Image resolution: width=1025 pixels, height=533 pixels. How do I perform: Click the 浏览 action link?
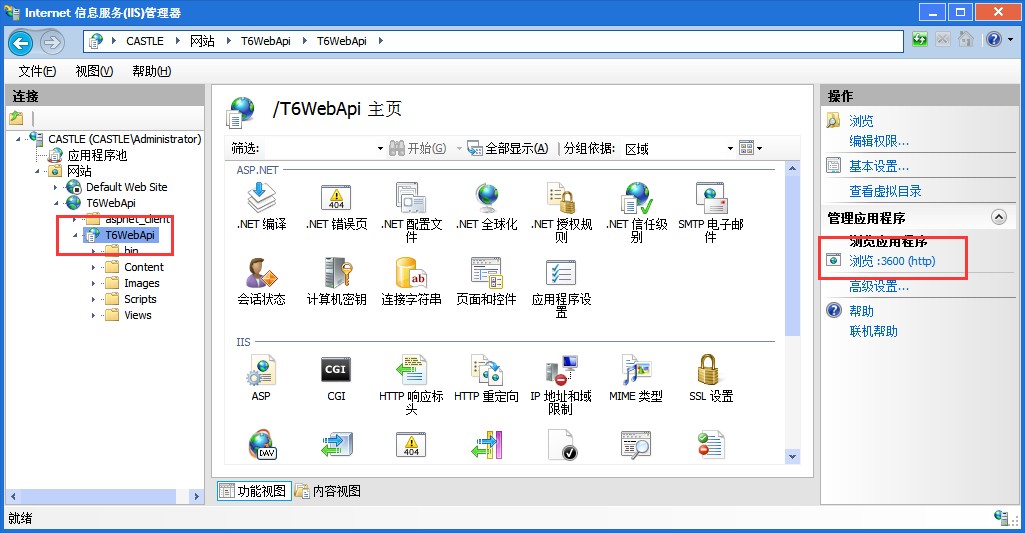tap(861, 121)
